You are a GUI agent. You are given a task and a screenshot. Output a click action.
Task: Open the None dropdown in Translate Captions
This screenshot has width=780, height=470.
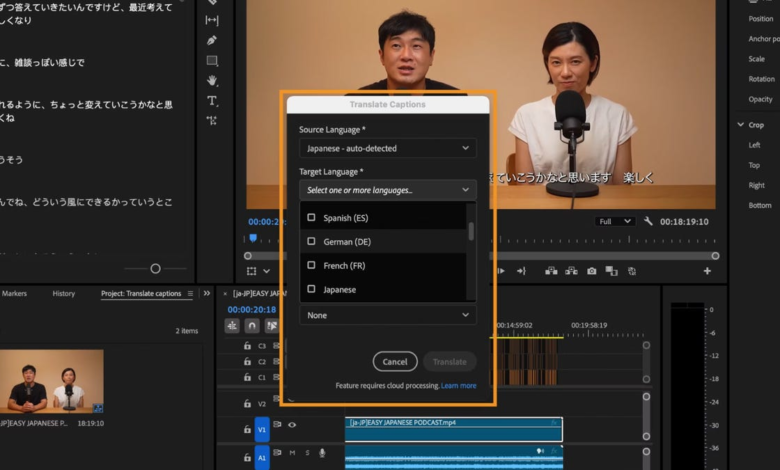coord(388,315)
